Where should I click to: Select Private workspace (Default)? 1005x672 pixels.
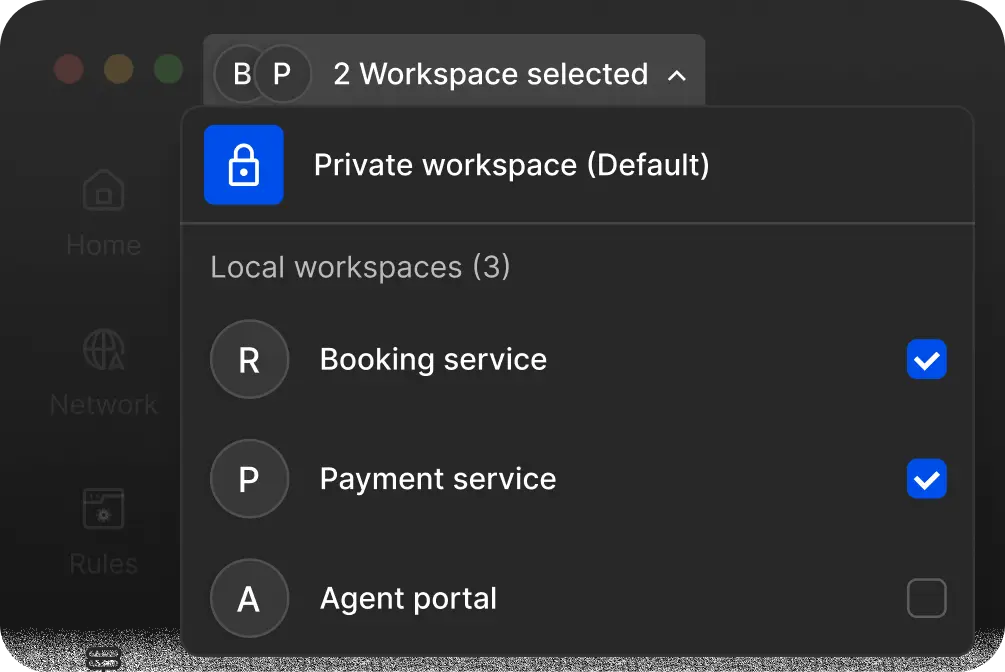pos(512,164)
